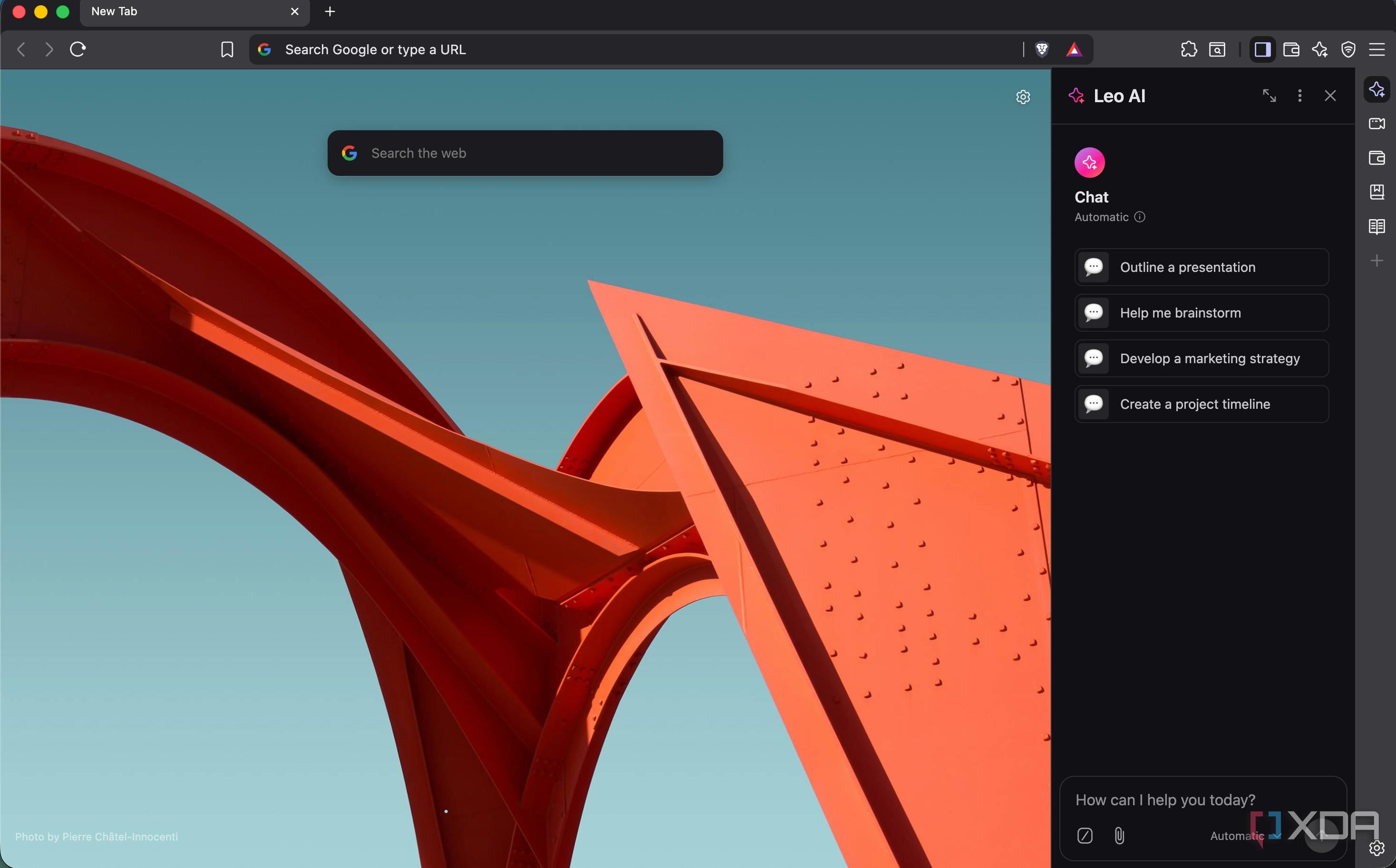The image size is (1396, 868).
Task: Open the Extensions puzzle icon
Action: coord(1189,49)
